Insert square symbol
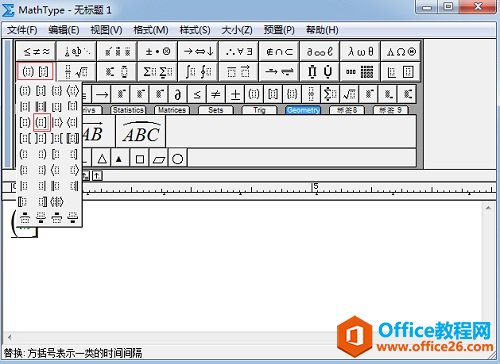 (140, 159)
